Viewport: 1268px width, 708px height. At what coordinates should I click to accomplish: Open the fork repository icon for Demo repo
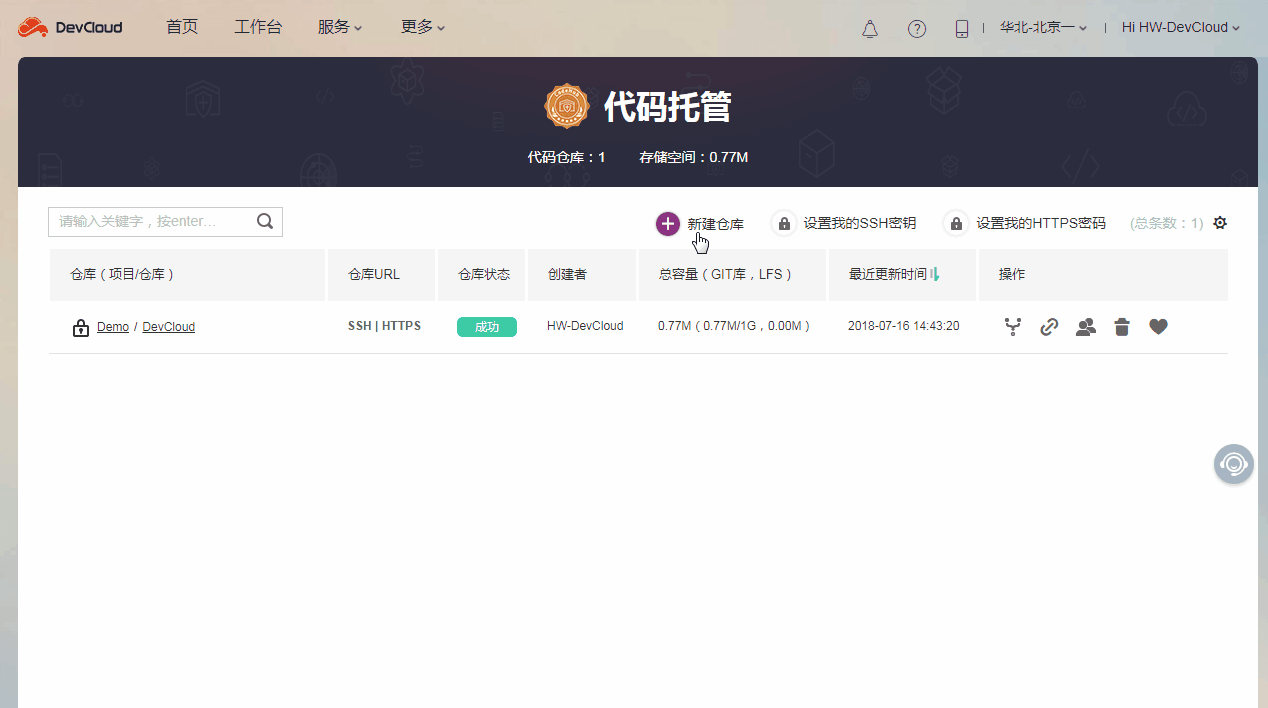point(1012,326)
